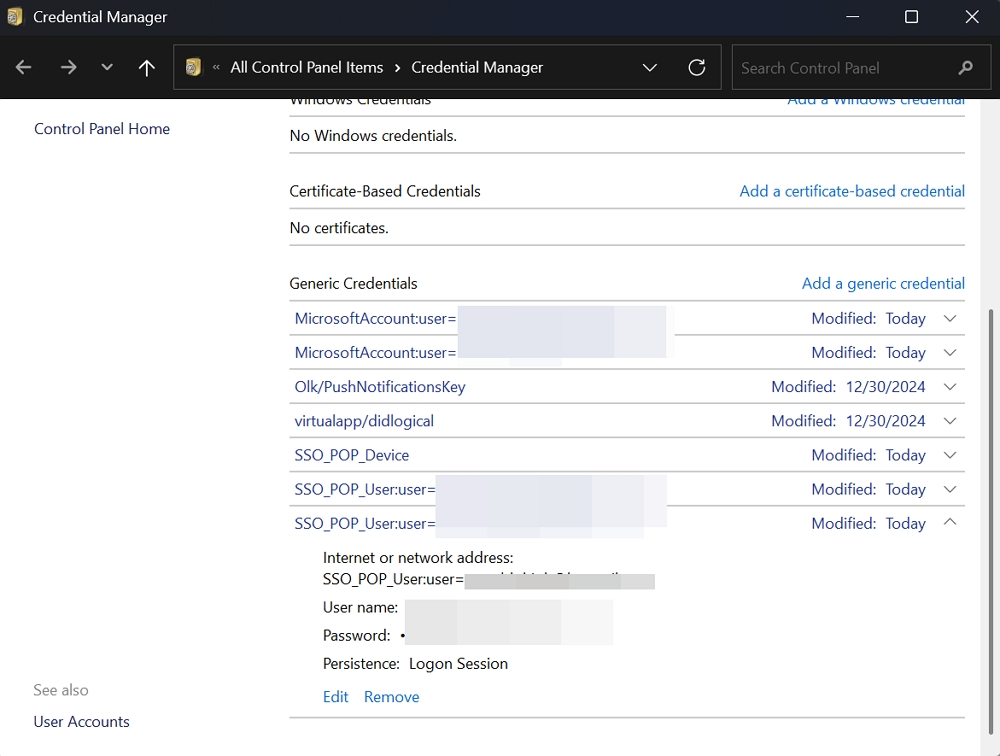
Task: Expand second MicrosoftAccount credential chevron
Action: point(950,353)
